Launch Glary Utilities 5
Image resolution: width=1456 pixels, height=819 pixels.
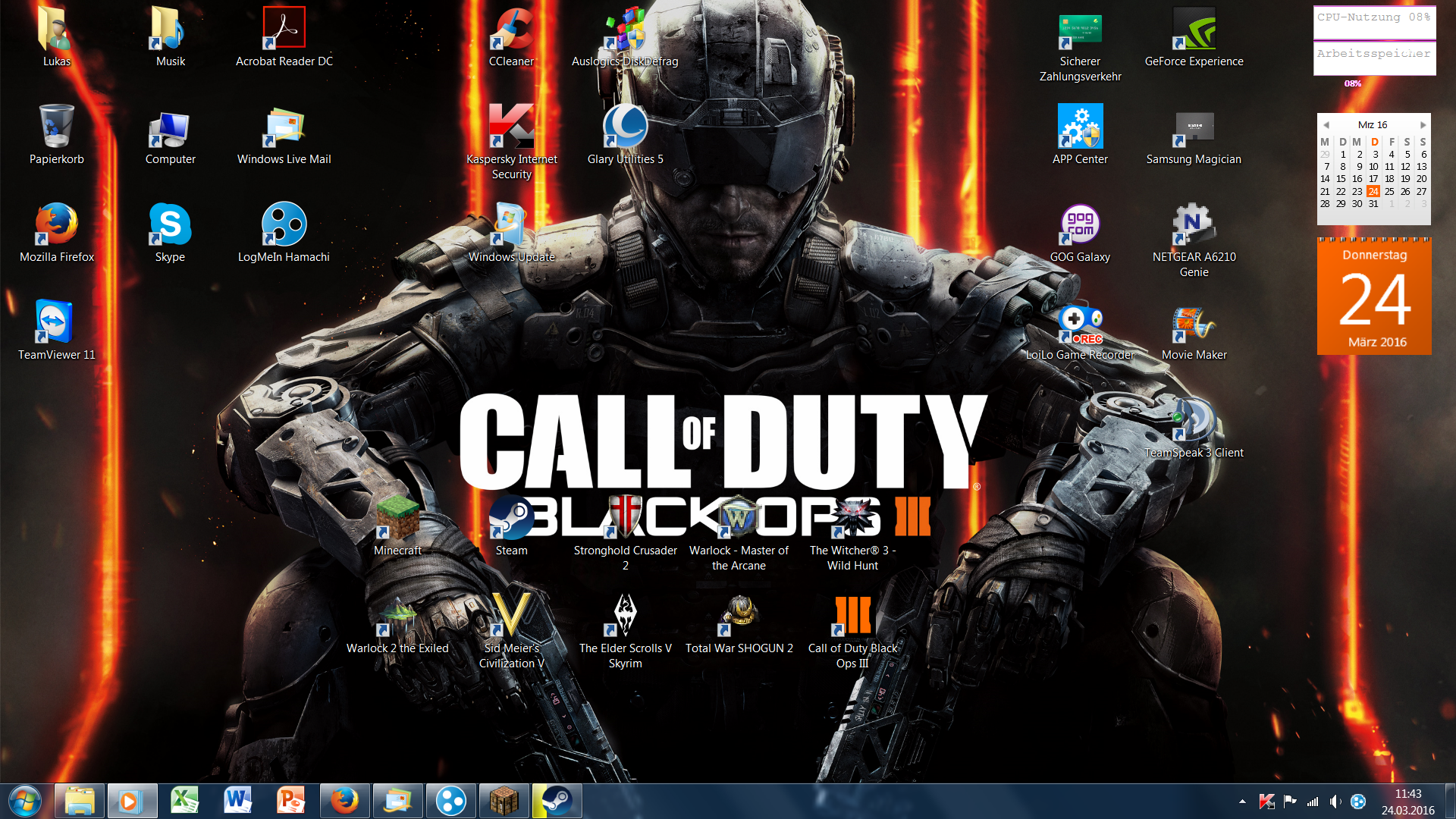[x=625, y=134]
